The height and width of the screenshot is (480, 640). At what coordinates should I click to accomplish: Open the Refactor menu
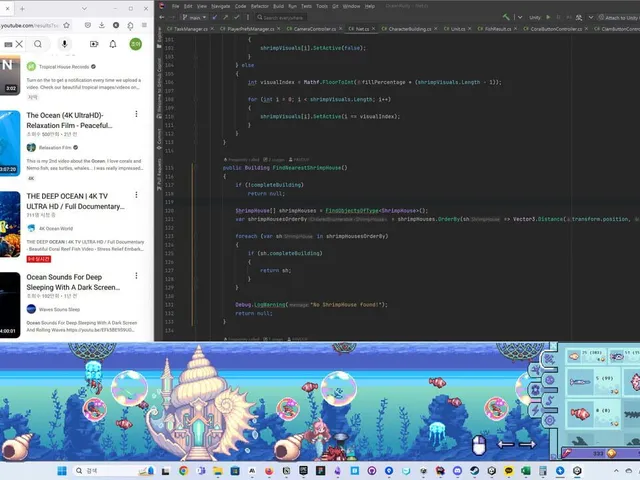[260, 6]
